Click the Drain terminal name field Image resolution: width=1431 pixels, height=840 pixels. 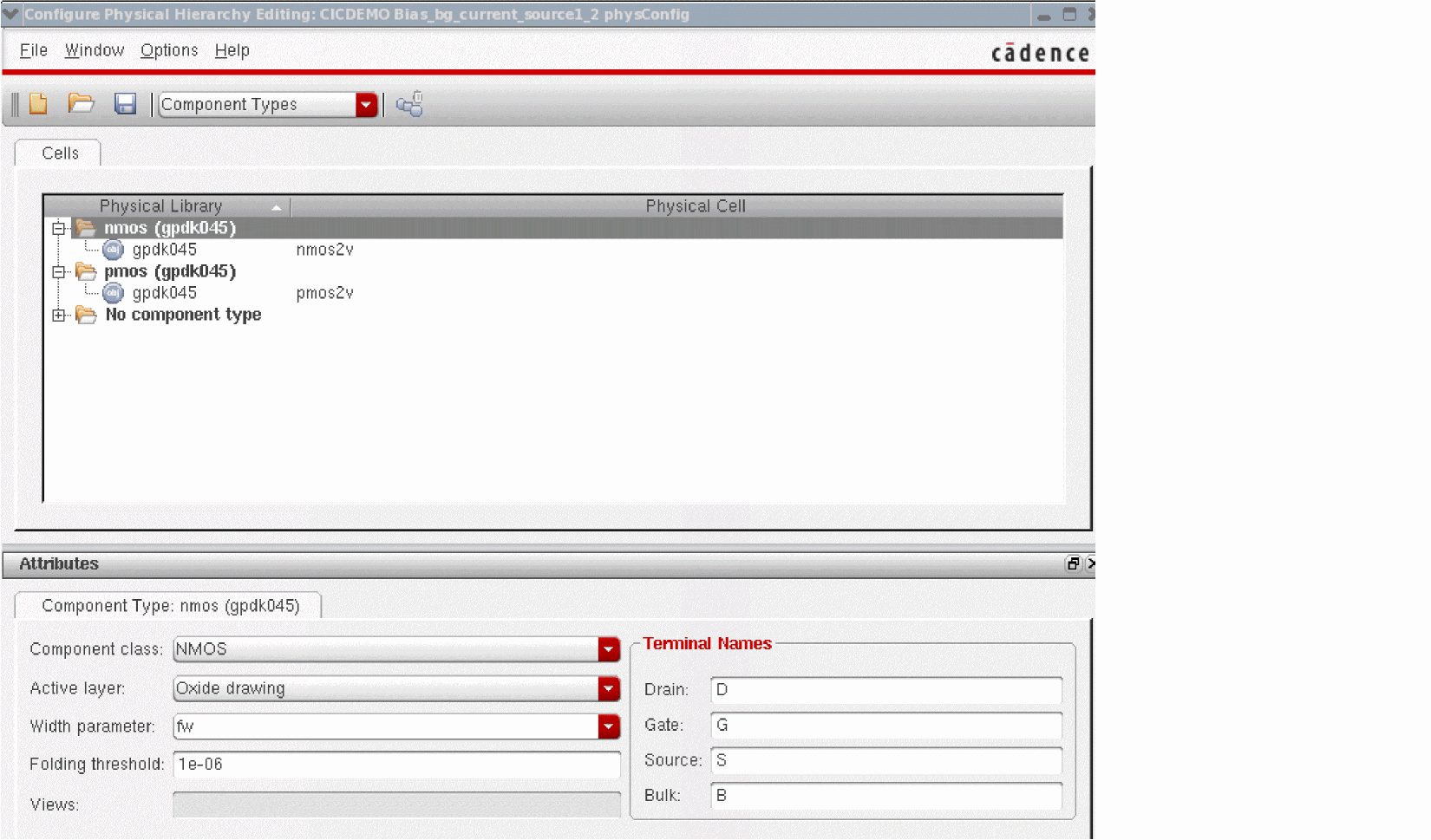[x=886, y=690]
